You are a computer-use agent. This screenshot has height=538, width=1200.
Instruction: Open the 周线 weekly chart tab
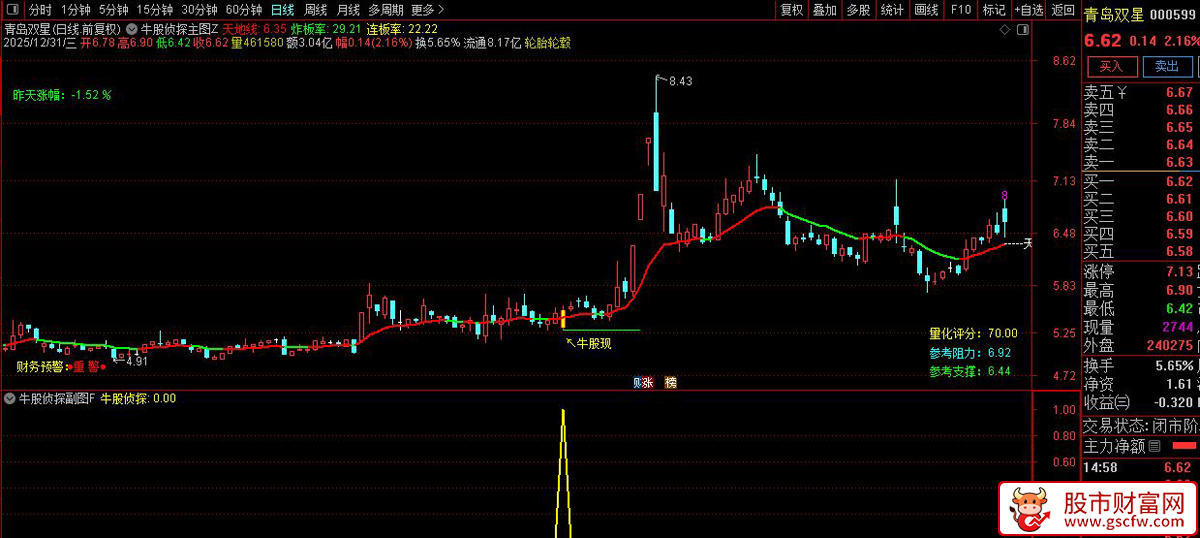(x=315, y=10)
